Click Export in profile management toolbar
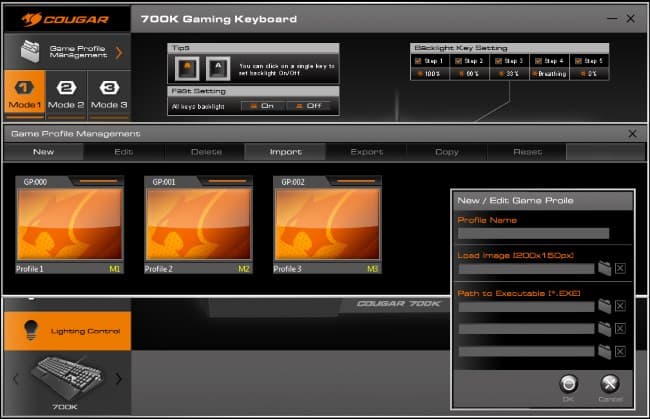 tap(366, 152)
